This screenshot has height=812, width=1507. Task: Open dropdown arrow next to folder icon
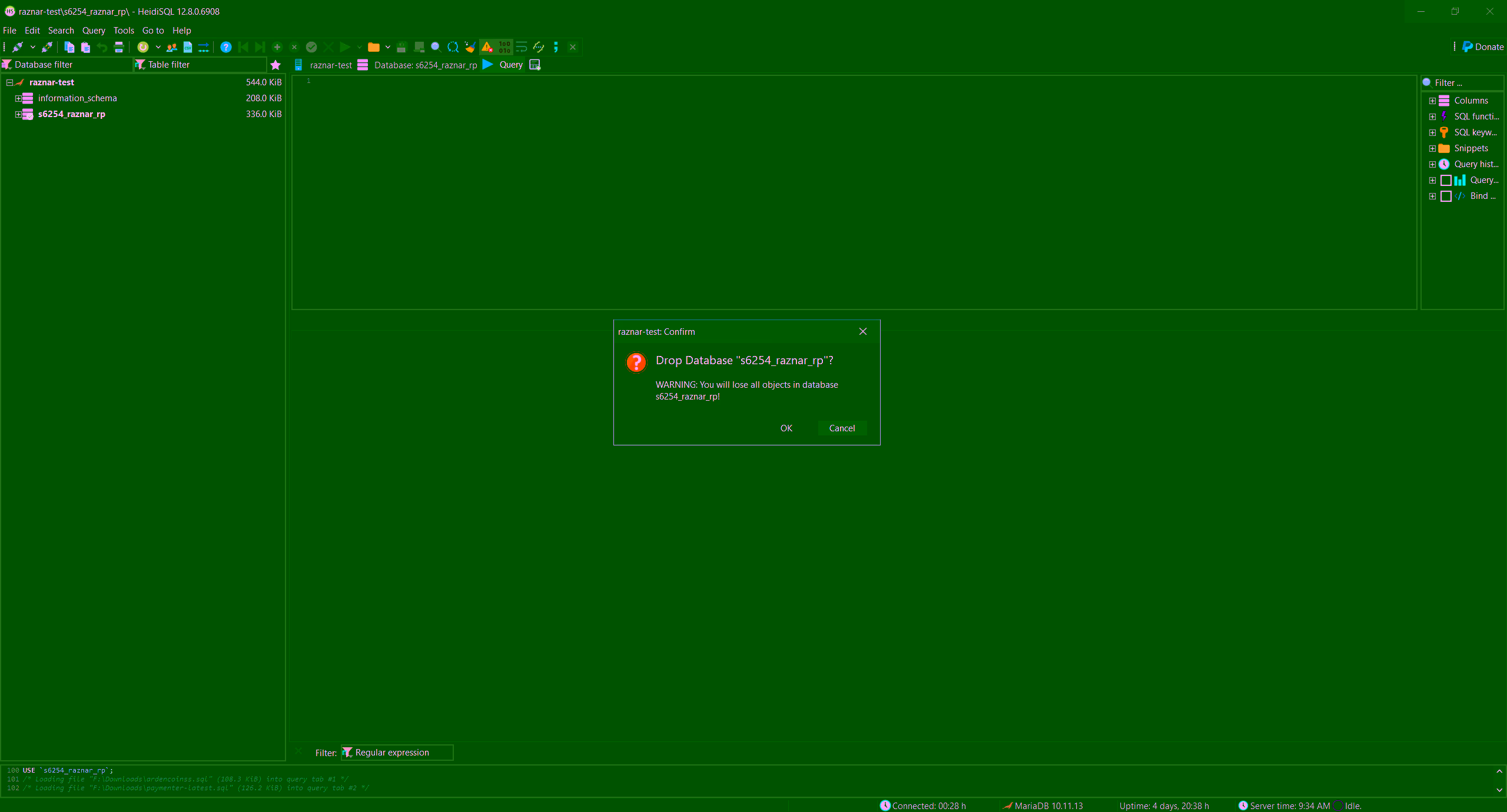point(388,47)
